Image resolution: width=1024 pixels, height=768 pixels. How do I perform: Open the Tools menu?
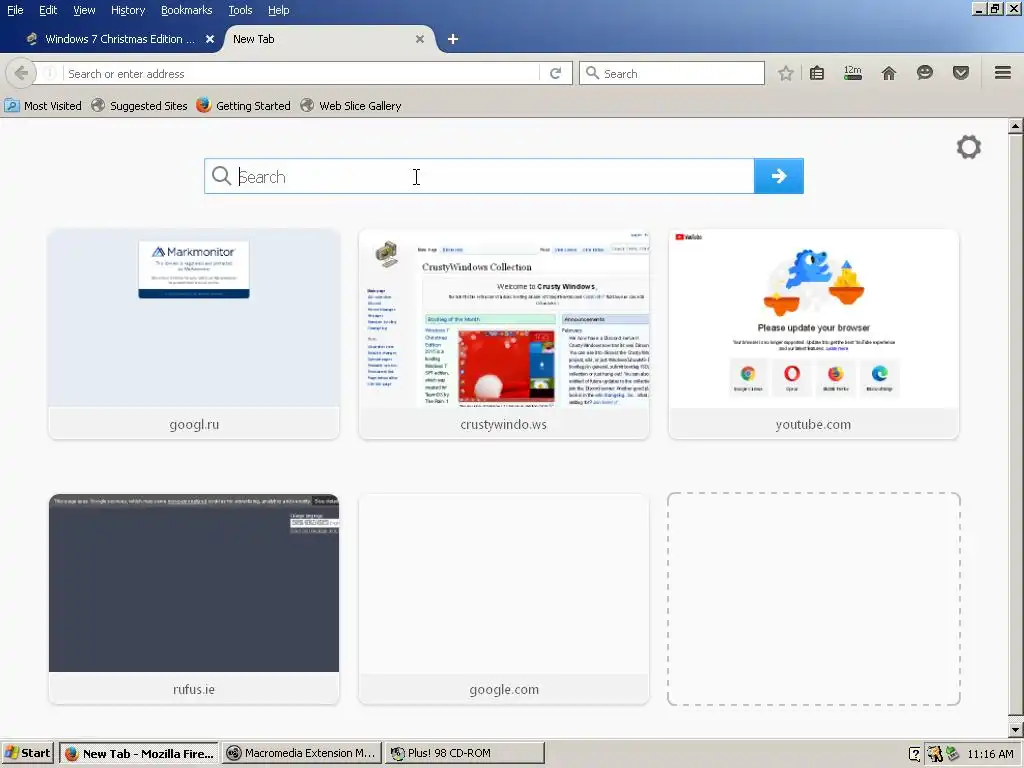(x=240, y=10)
